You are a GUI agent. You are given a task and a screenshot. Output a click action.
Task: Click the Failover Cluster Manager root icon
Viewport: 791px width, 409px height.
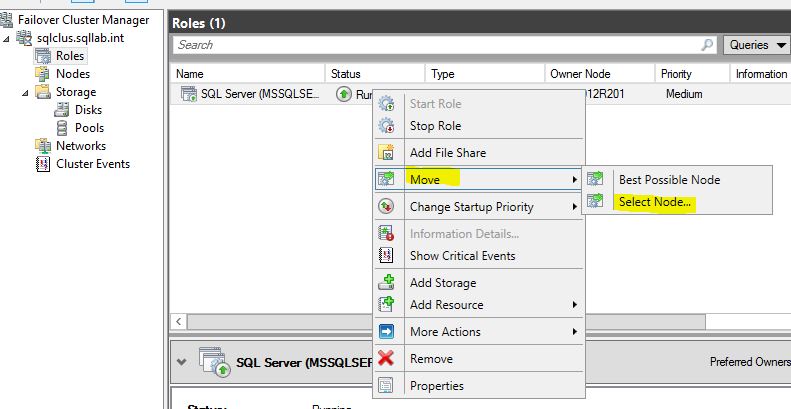pyautogui.click(x=6, y=20)
